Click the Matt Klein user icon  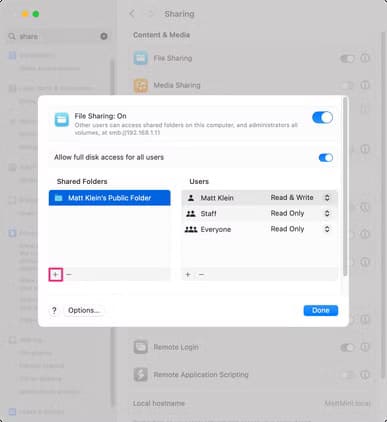191,198
